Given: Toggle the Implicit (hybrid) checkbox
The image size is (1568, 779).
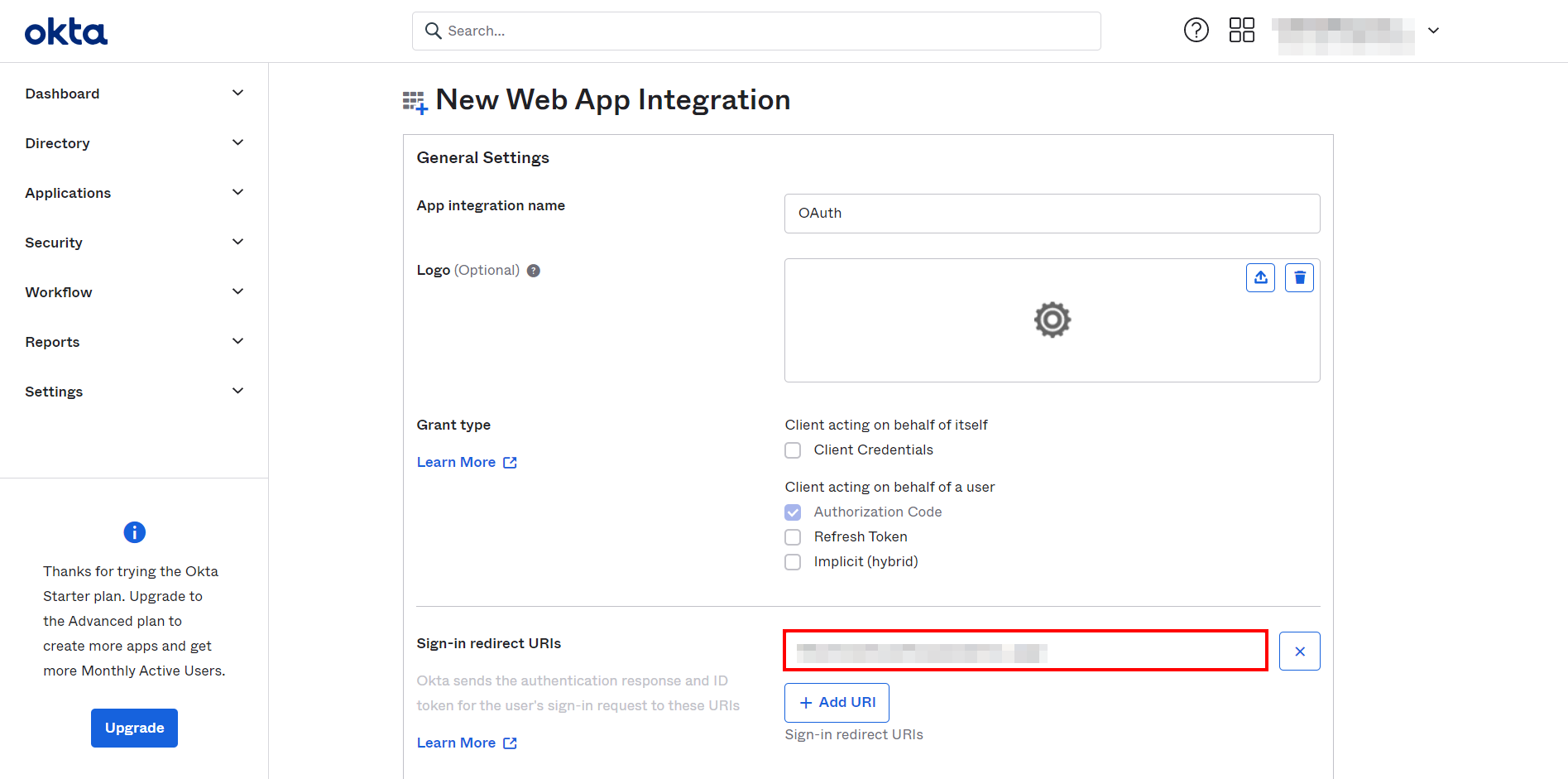Looking at the screenshot, I should 793,562.
